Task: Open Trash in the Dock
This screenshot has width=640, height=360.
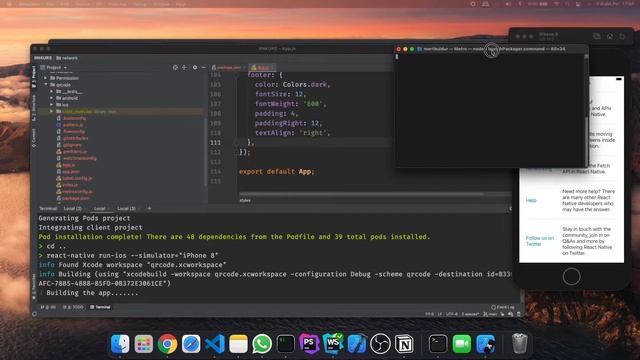Action: 520,344
